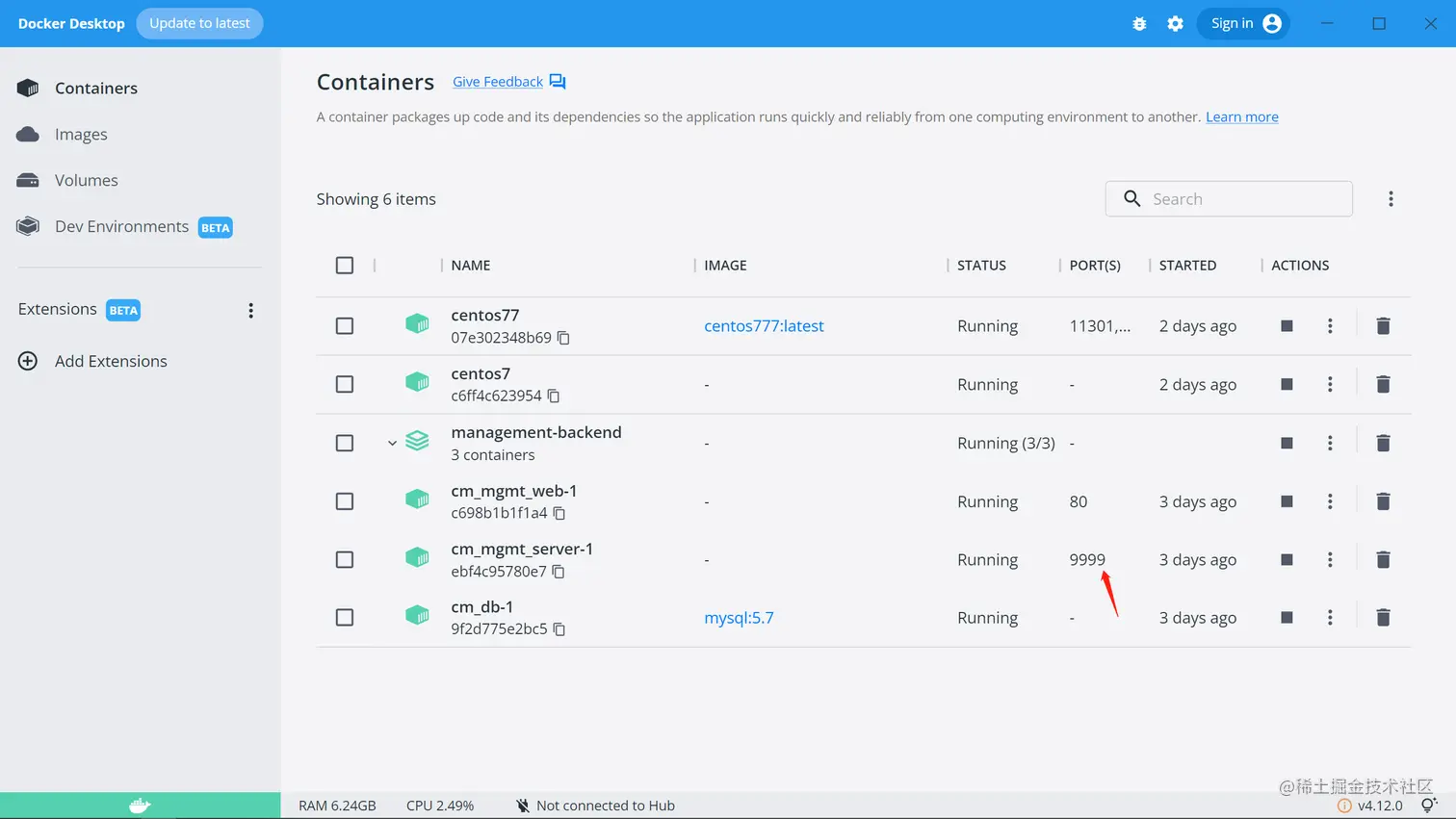
Task: Click the Update to latest button
Action: click(199, 23)
